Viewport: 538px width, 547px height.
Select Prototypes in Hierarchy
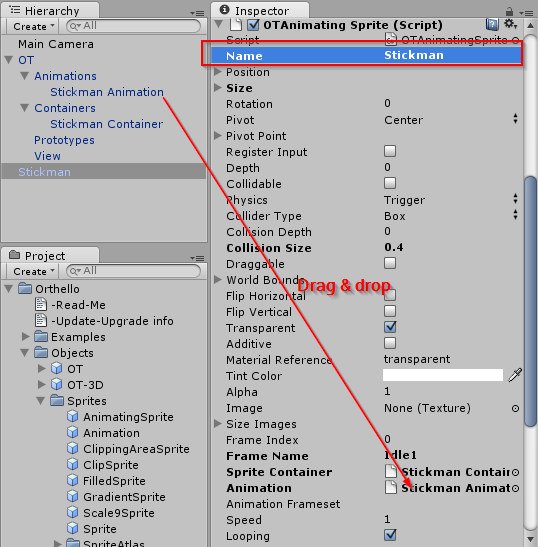[x=64, y=140]
